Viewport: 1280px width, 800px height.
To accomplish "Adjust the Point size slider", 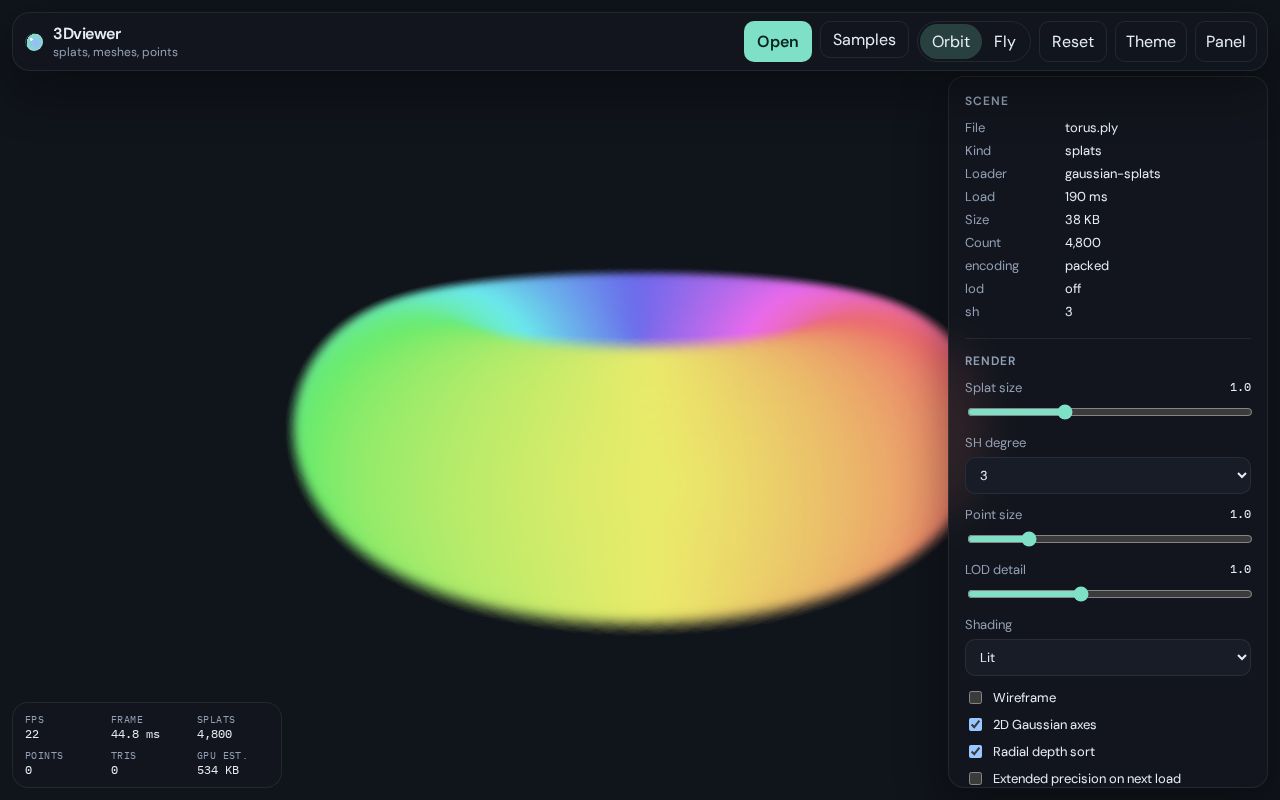I will click(1109, 539).
